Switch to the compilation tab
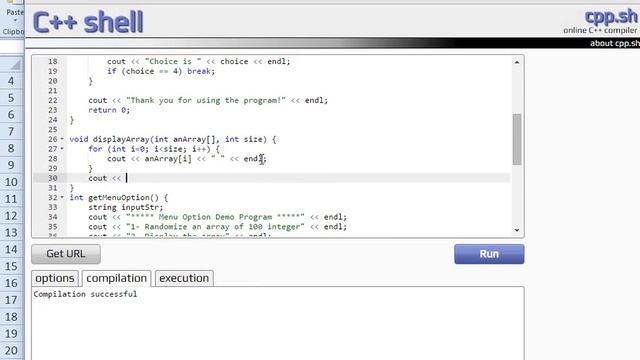 pyautogui.click(x=116, y=278)
